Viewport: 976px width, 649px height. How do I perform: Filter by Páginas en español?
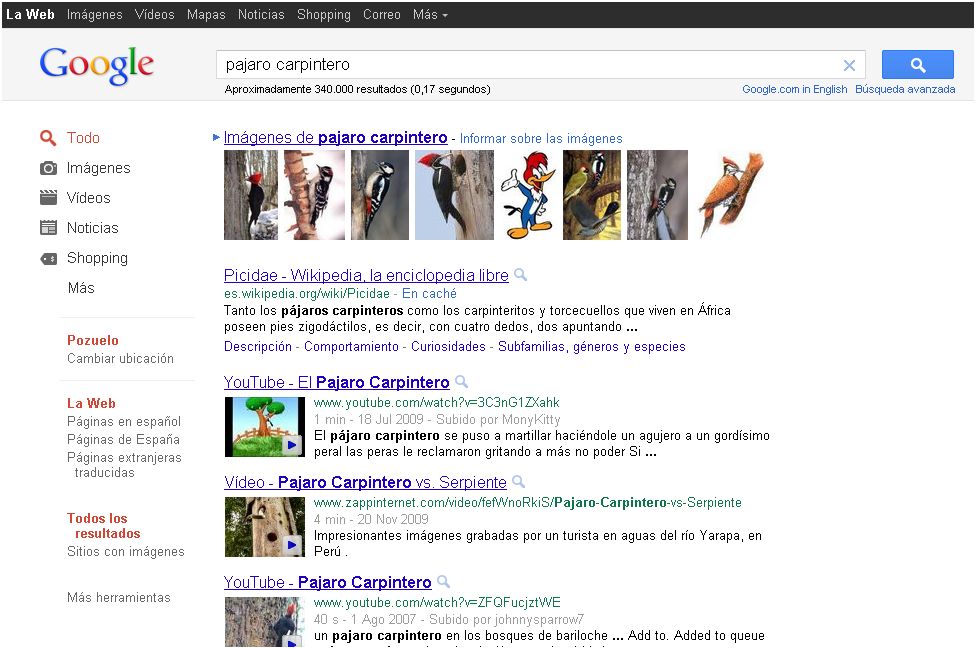(124, 421)
